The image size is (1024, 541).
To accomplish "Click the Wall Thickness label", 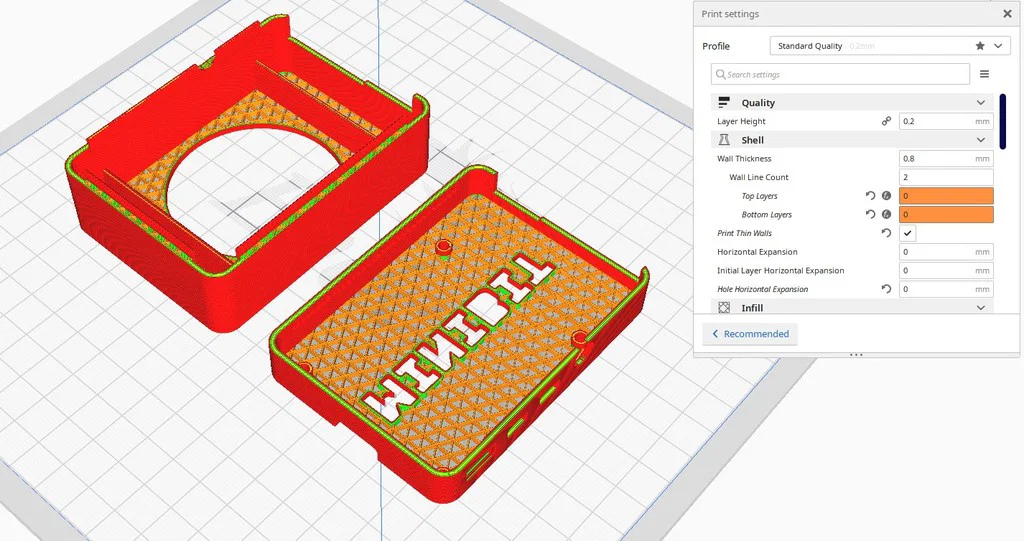I will click(x=744, y=159).
